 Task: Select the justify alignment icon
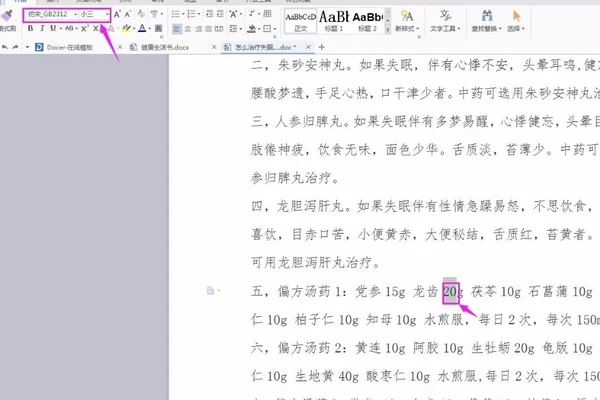coord(209,29)
